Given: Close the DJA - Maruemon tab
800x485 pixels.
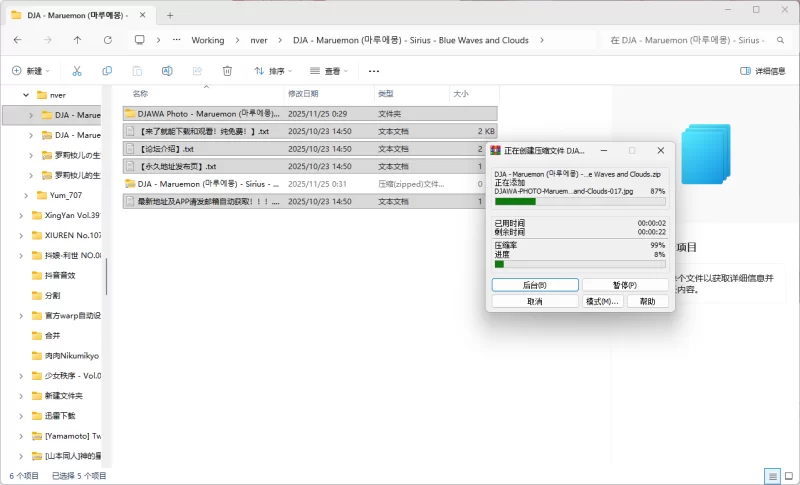Looking at the screenshot, I should (x=142, y=15).
